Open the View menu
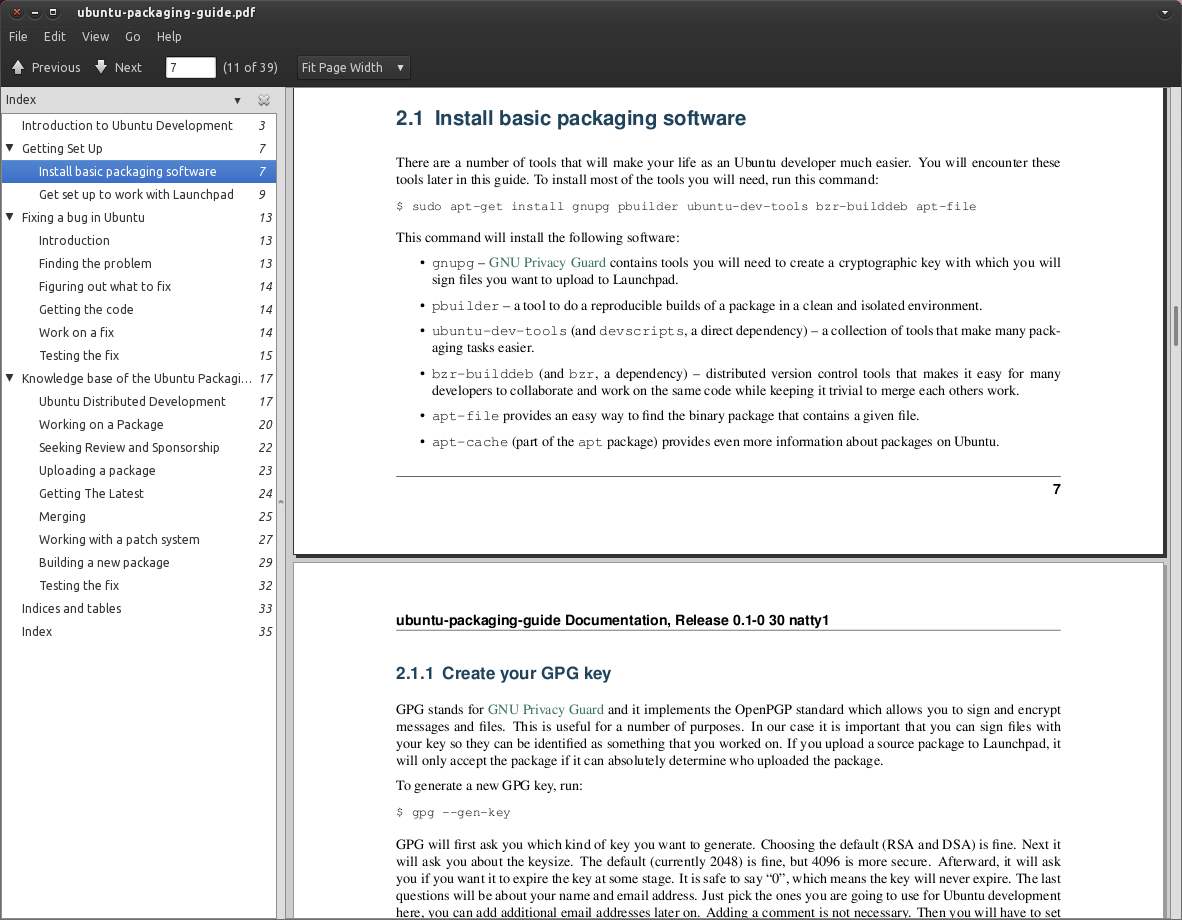Screen dimensions: 1182x920 (95, 36)
